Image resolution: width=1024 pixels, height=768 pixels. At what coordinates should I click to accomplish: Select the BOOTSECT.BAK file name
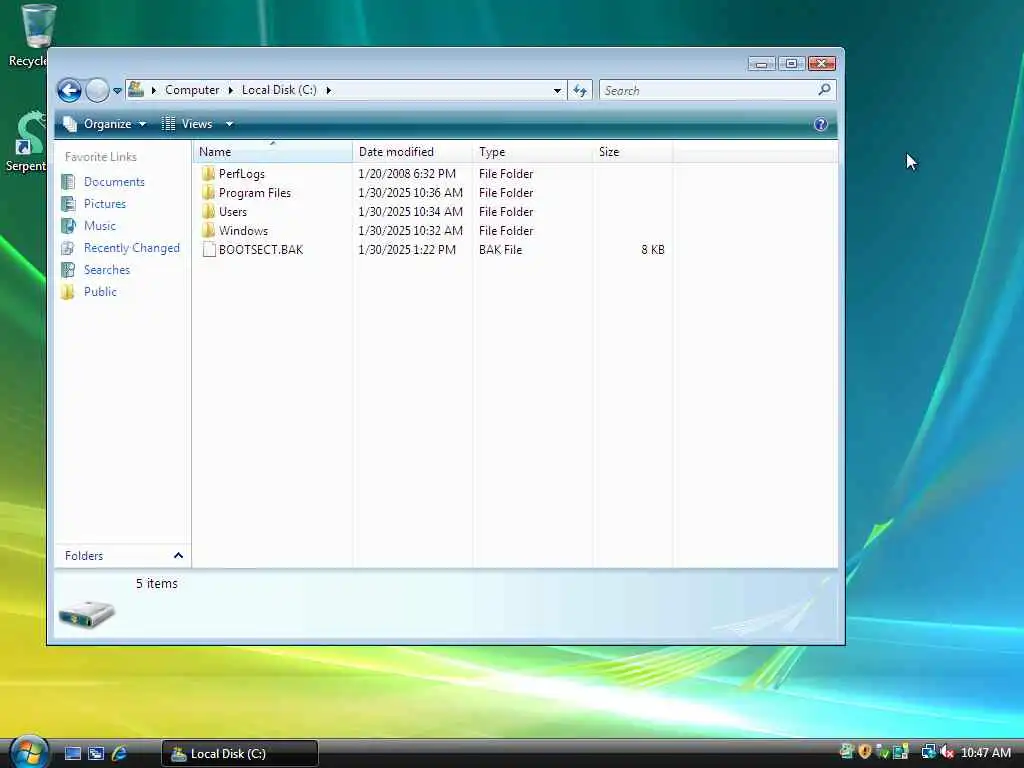coord(261,249)
